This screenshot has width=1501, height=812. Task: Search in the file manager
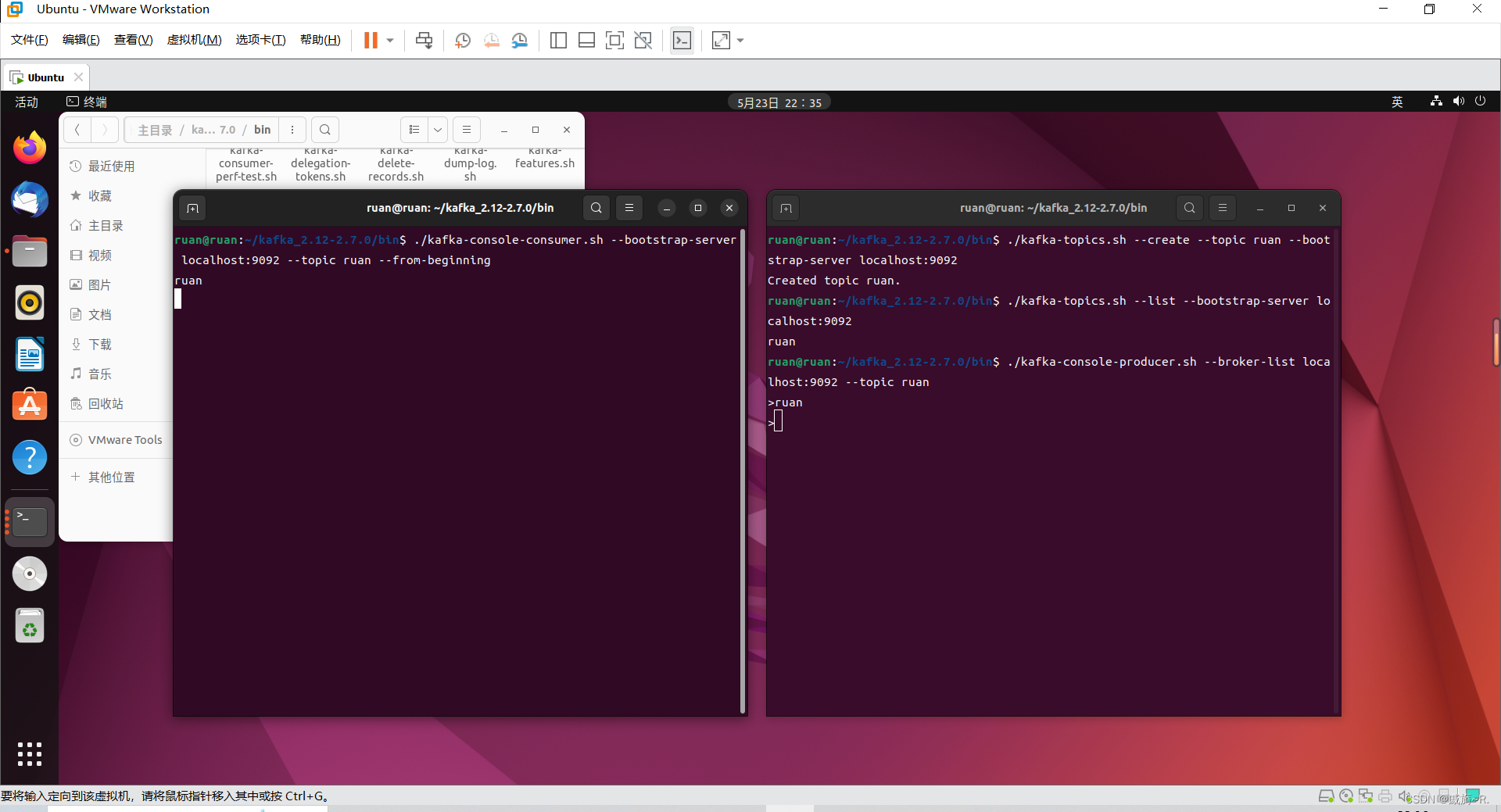tap(325, 130)
